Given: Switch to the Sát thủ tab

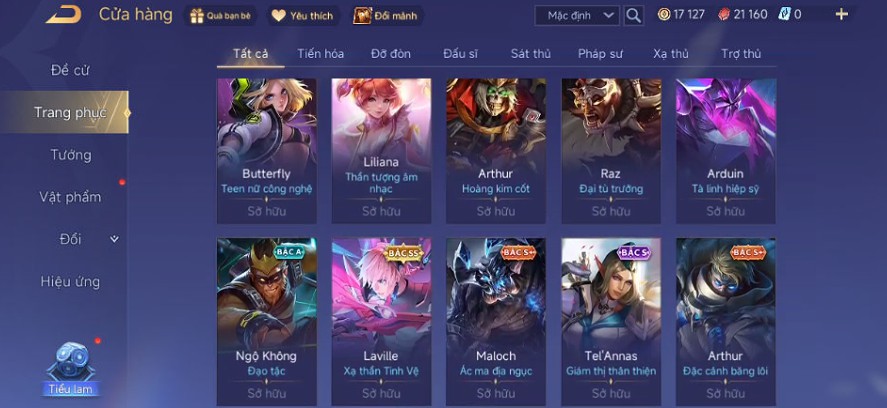Looking at the screenshot, I should point(531,54).
